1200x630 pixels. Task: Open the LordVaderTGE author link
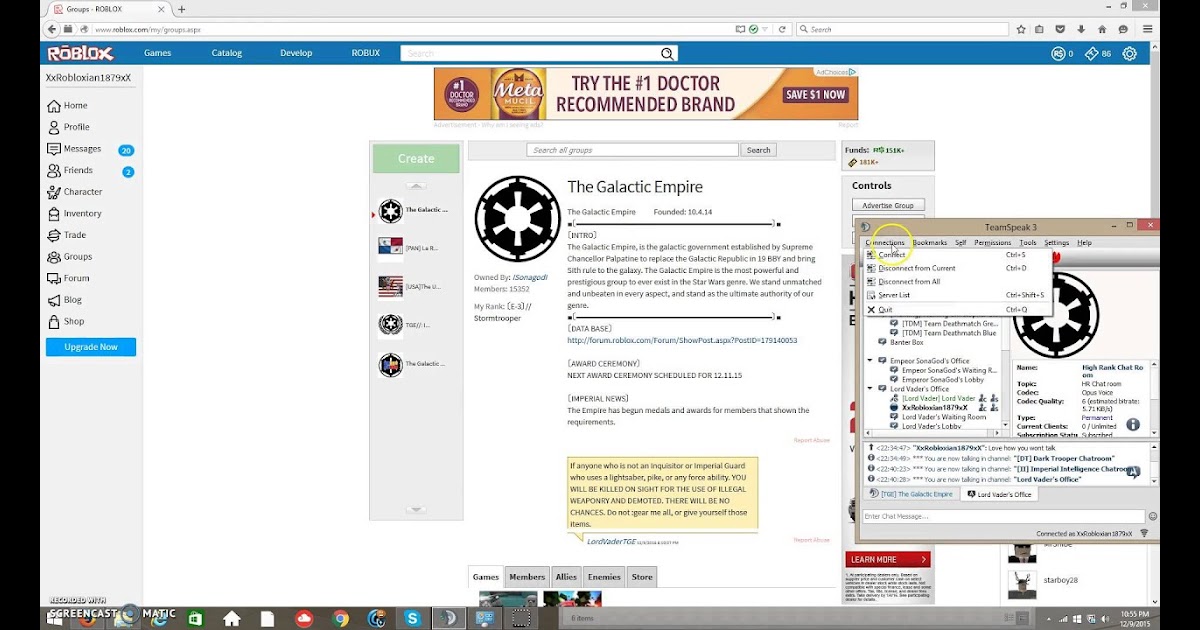point(611,541)
